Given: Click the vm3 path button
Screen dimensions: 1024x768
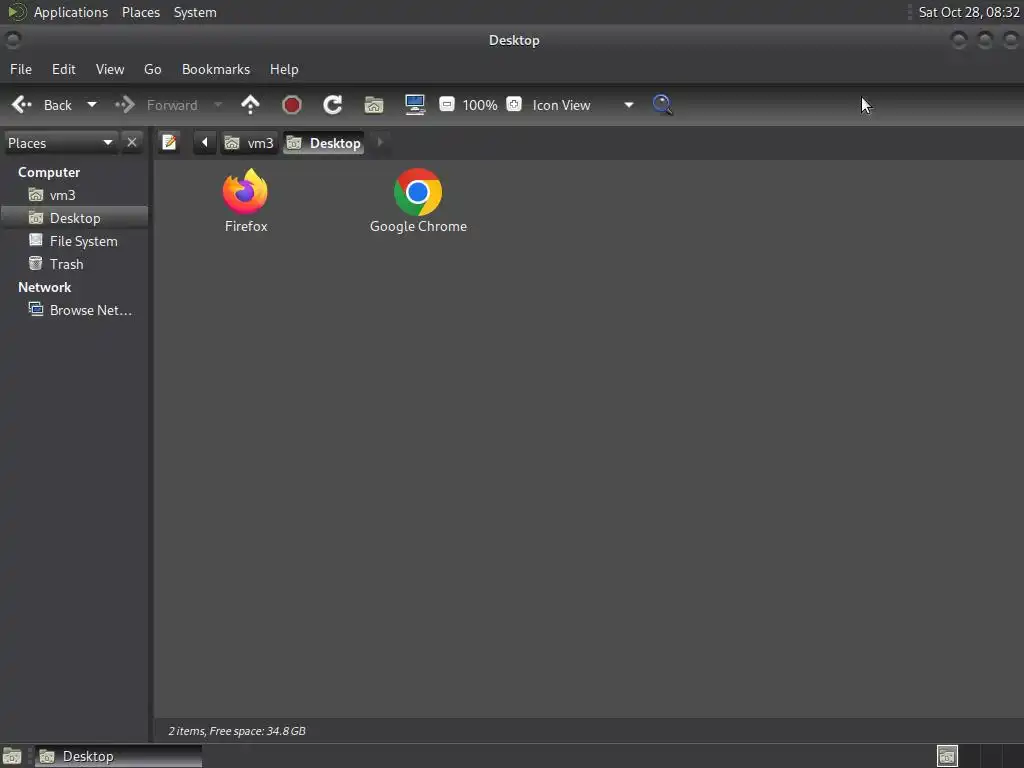Looking at the screenshot, I should pos(249,143).
